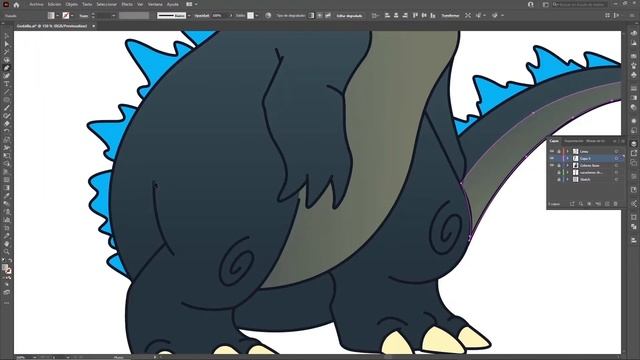Select the Sketch layer row
Viewport: 640px width, 360px height.
point(586,179)
